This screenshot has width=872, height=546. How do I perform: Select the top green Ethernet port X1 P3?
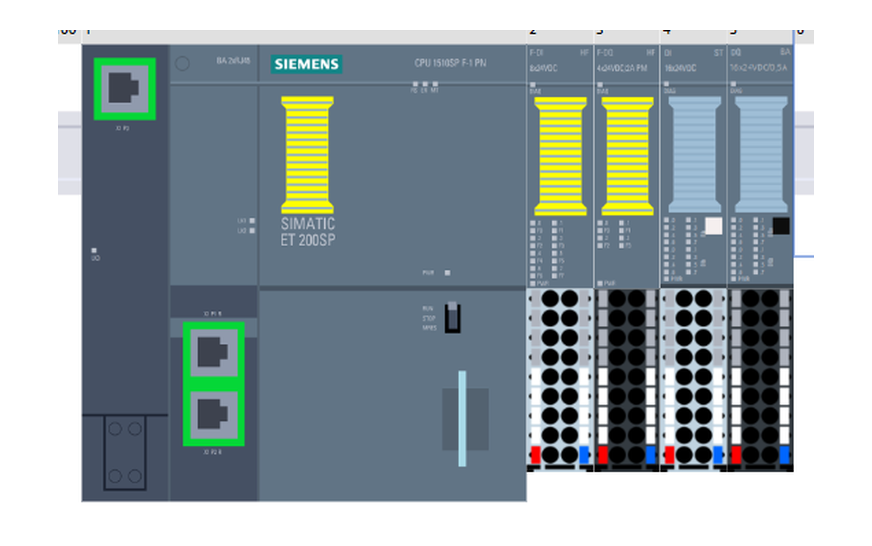pos(125,88)
